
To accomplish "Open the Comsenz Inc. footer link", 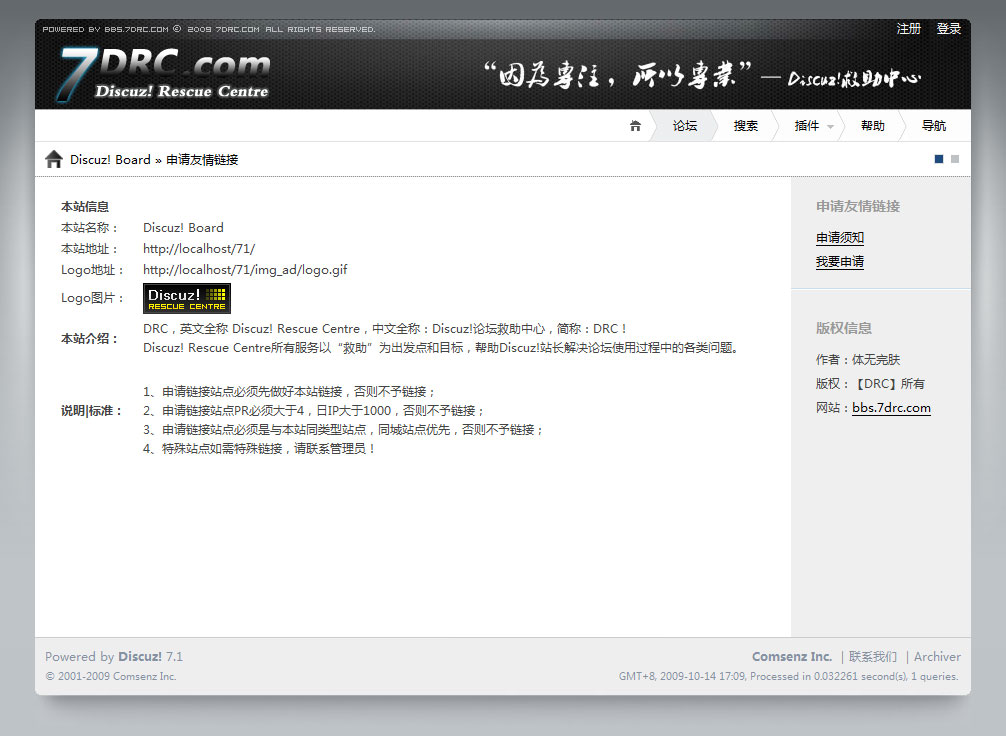I will tap(792, 656).
